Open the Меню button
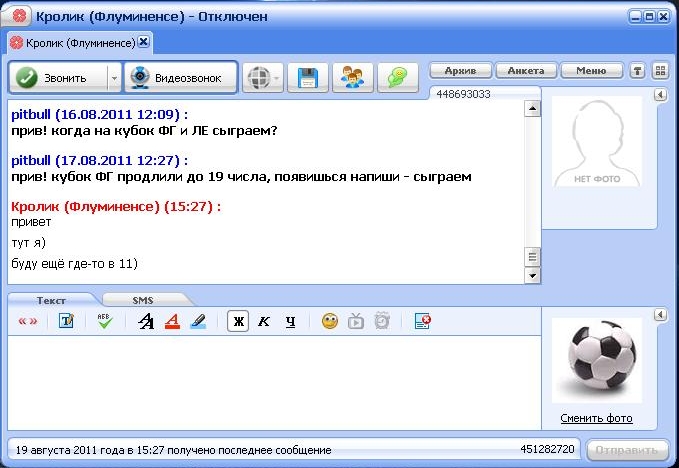This screenshot has width=679, height=468. click(x=591, y=71)
